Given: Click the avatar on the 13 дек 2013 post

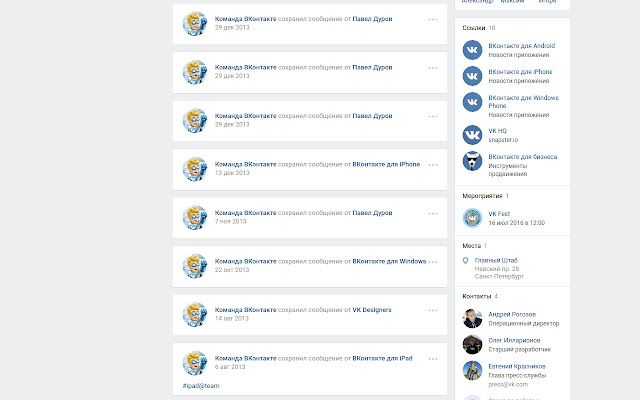Looking at the screenshot, I should [x=195, y=169].
